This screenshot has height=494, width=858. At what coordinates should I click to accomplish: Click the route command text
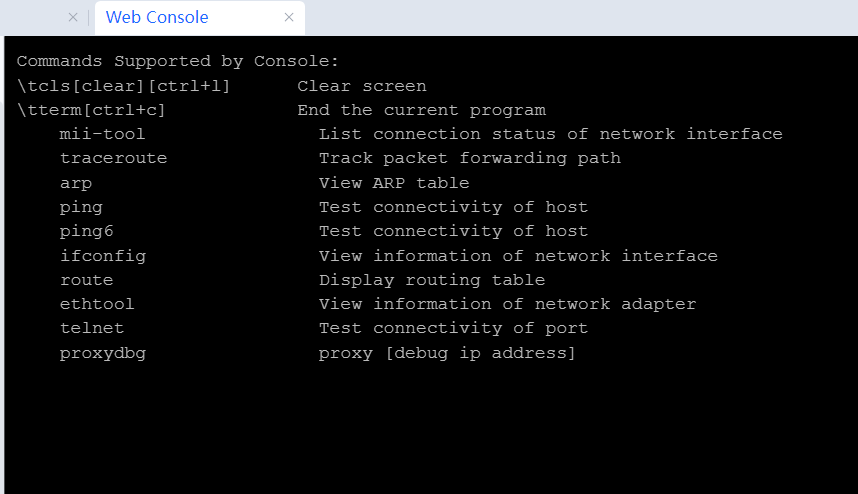click(x=86, y=280)
